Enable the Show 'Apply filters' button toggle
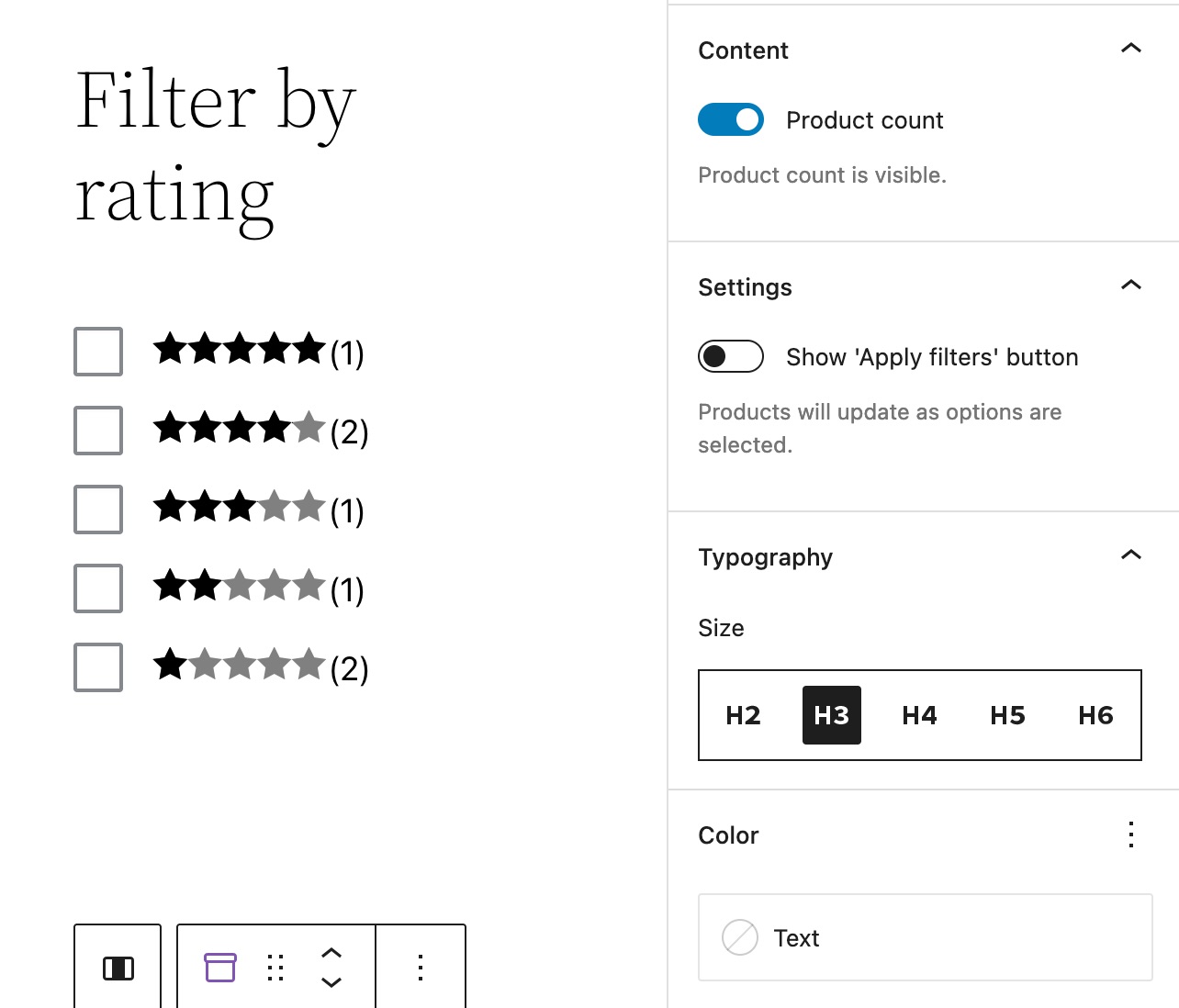This screenshot has height=1008, width=1179. point(730,356)
